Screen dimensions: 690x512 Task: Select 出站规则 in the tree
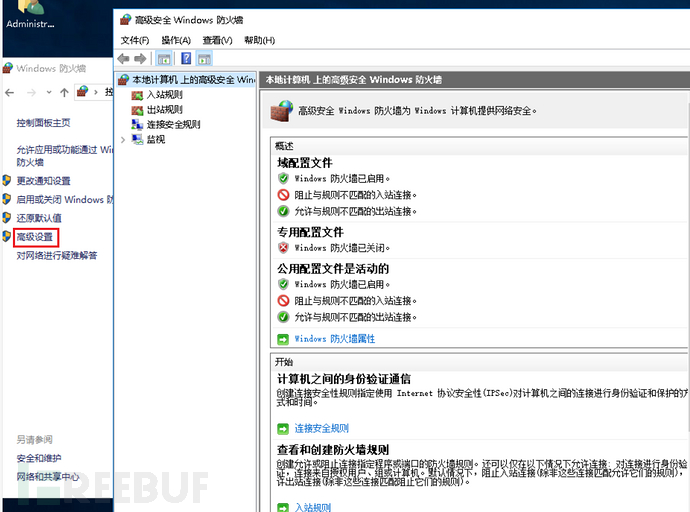pyautogui.click(x=165, y=110)
